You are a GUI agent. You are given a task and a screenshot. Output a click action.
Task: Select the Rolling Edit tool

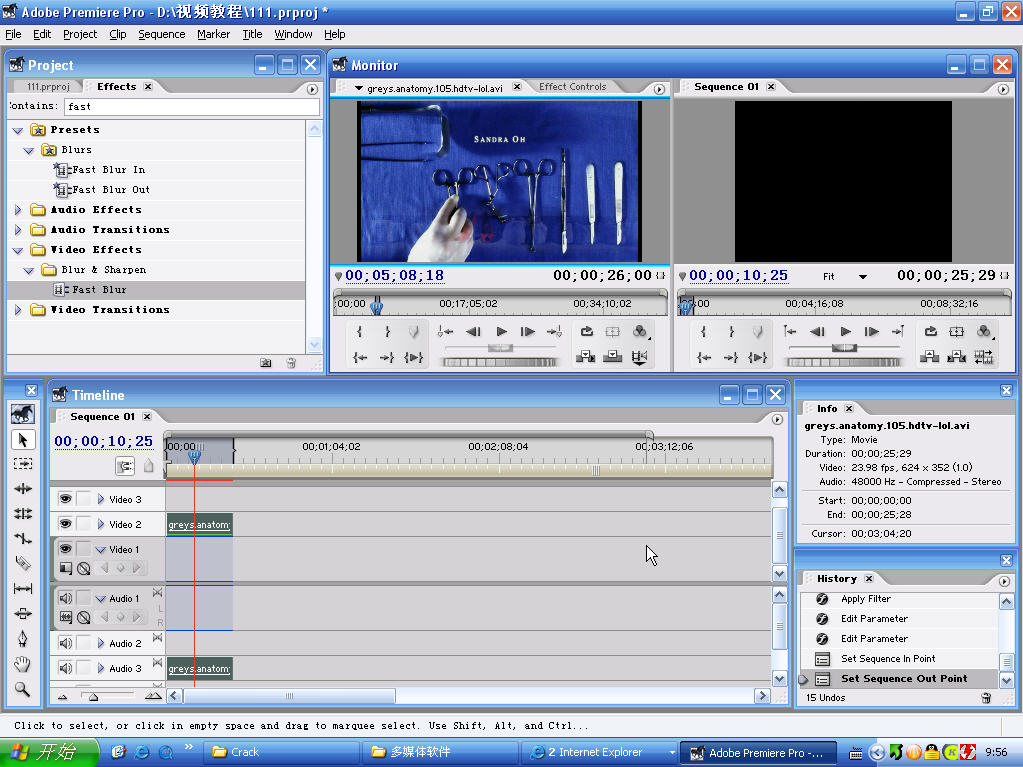23,514
